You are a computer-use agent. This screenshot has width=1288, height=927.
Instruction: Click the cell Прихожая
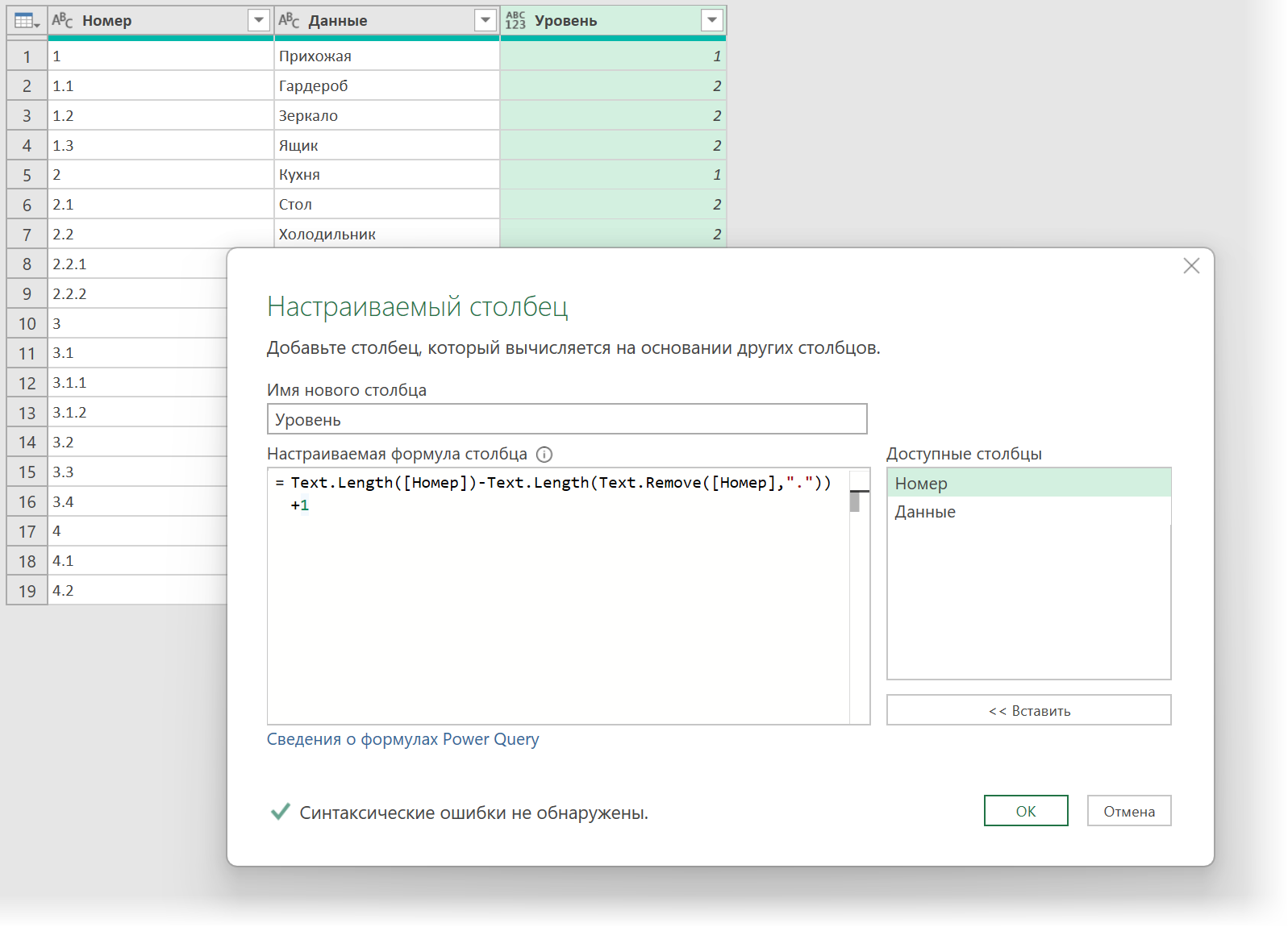point(387,56)
